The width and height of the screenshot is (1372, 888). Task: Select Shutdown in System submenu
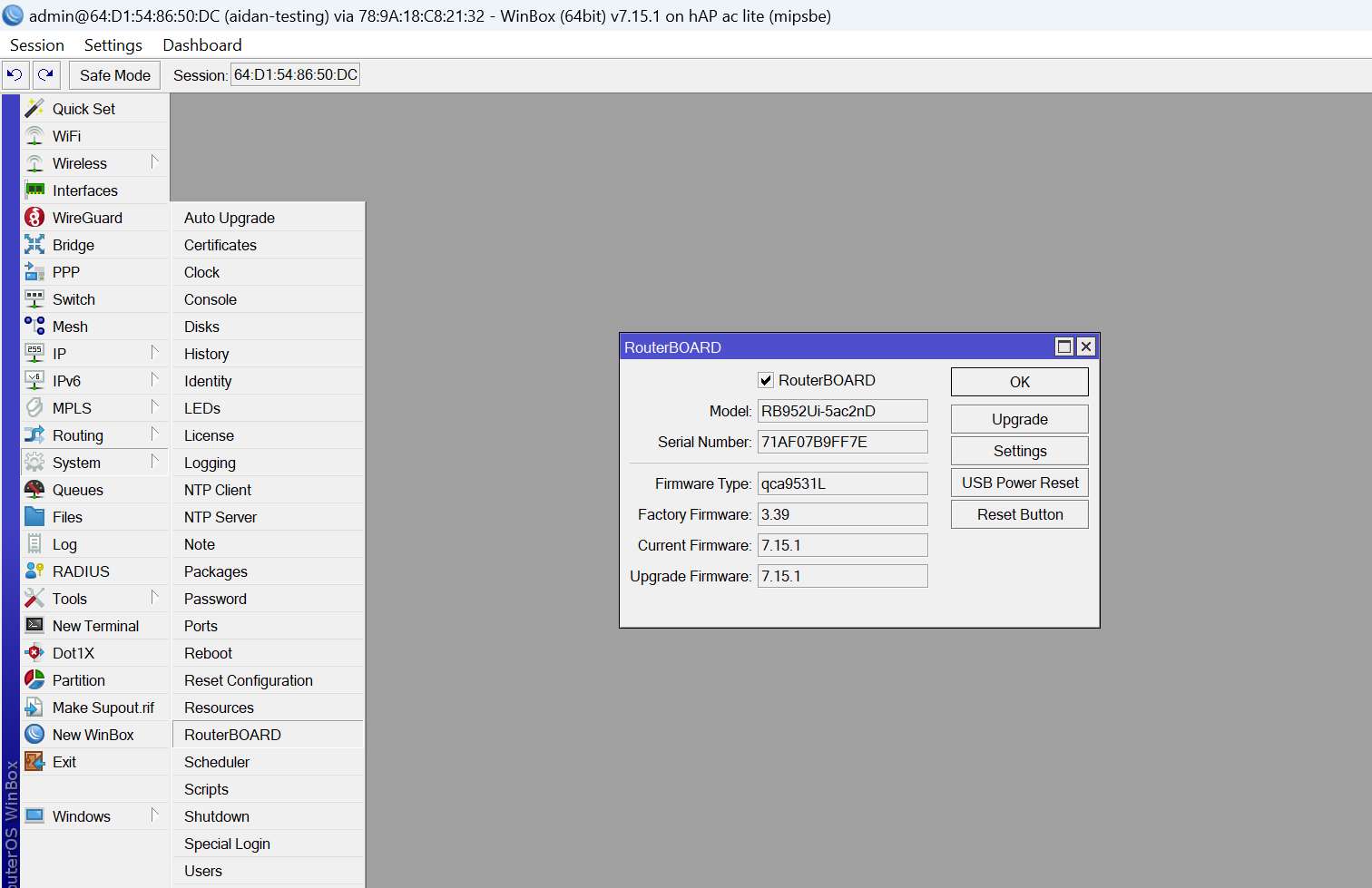pos(269,816)
